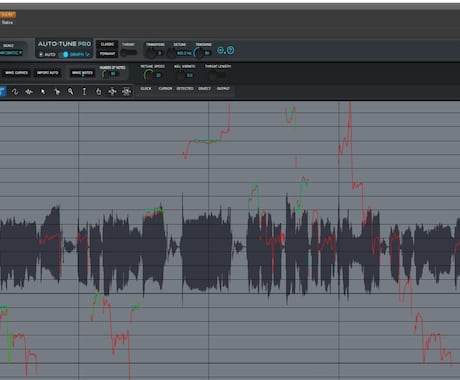Select the Note tool with waveform icon
460x380 pixels.
29,92
